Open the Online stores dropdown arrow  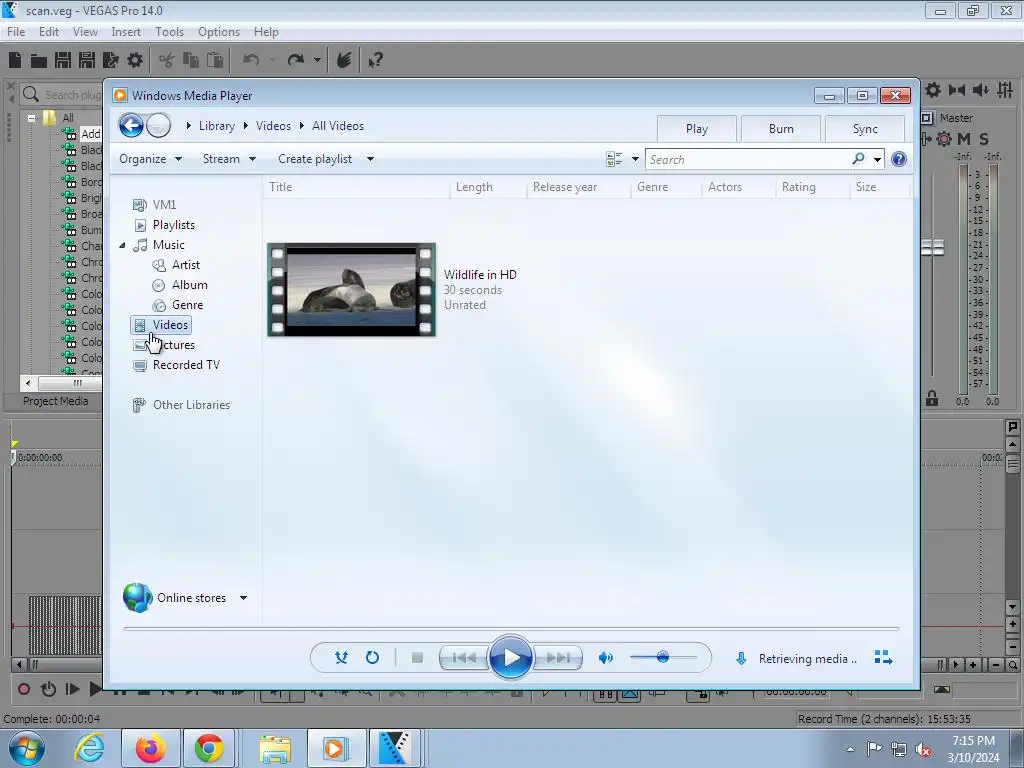243,598
